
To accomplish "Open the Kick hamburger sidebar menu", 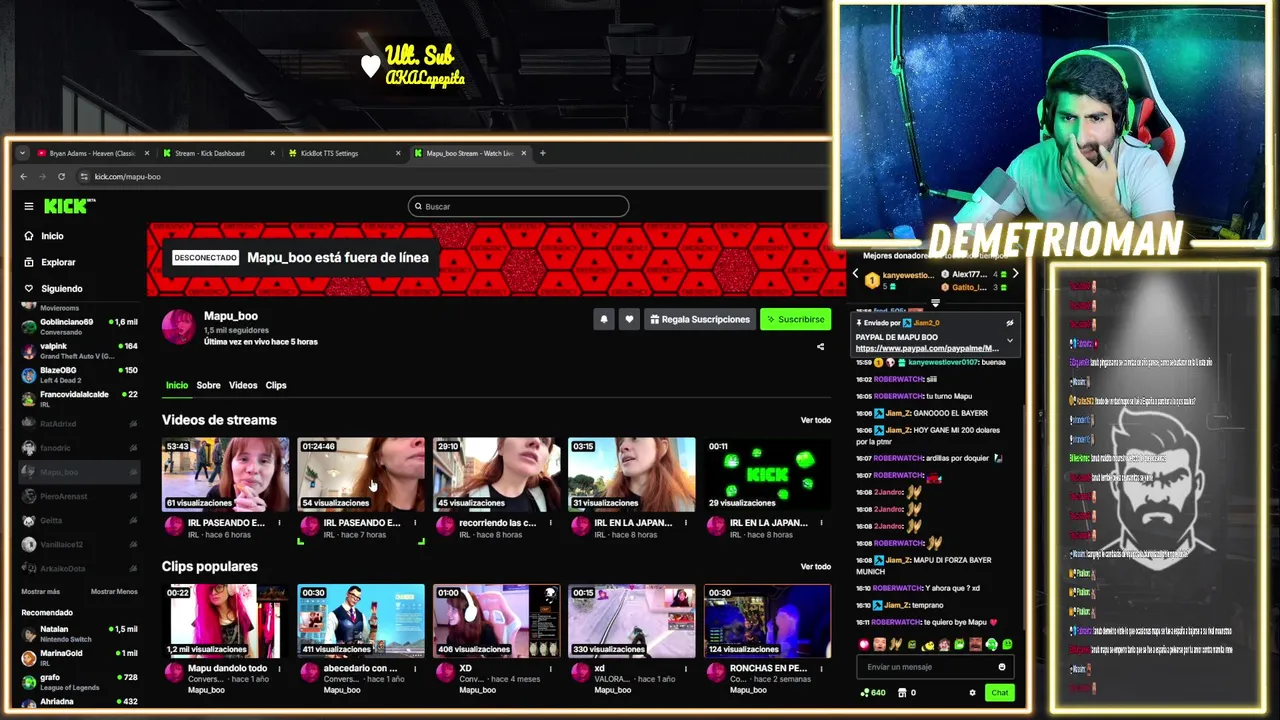I will (29, 206).
